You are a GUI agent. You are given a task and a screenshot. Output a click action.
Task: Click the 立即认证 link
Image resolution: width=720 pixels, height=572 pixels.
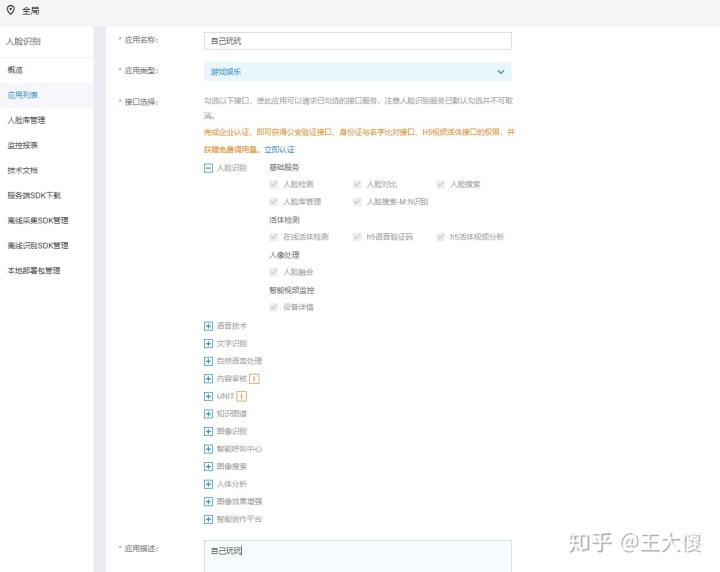coord(280,150)
